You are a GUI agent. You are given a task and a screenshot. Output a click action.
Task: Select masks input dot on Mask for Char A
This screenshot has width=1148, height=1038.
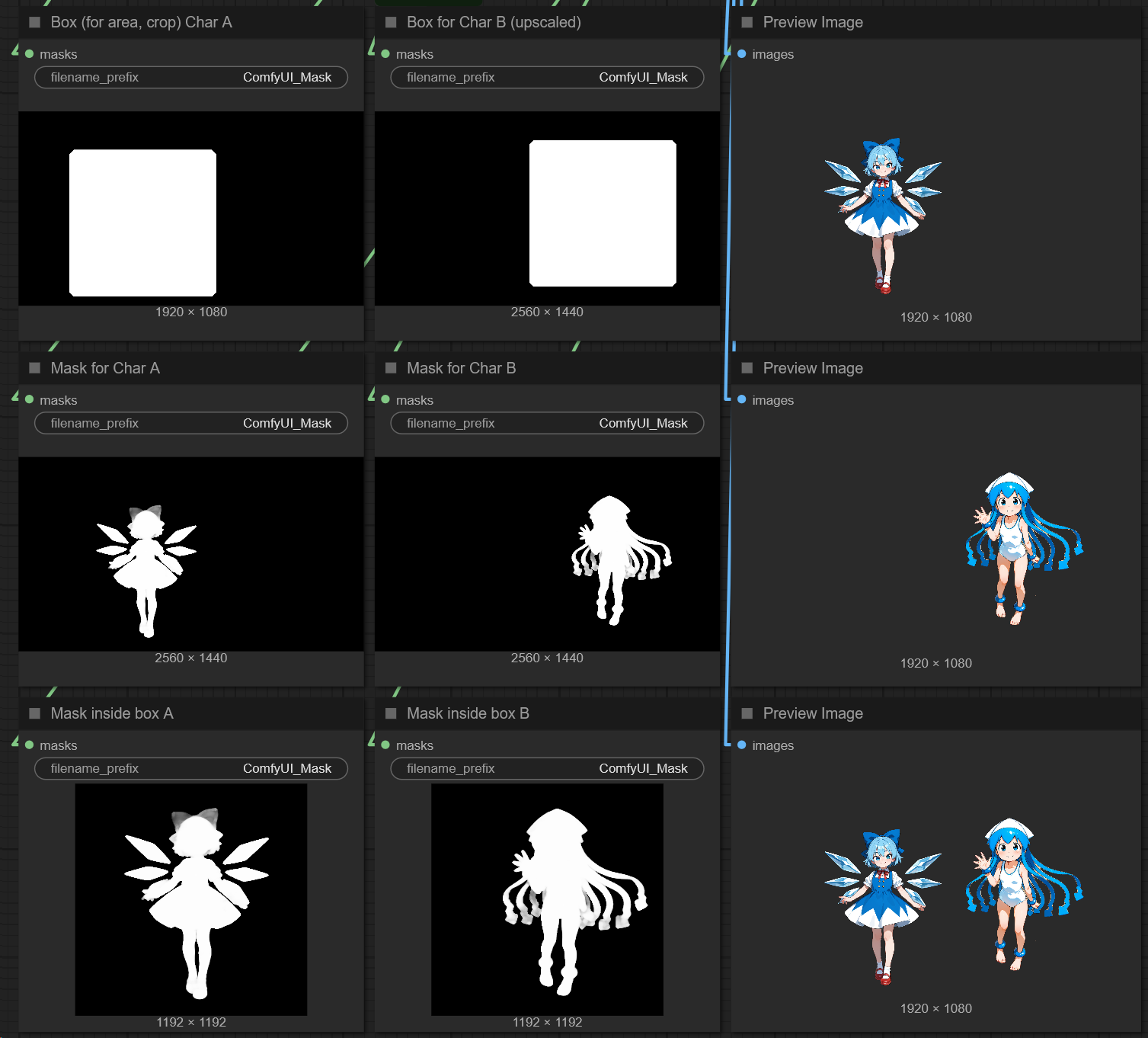[x=30, y=399]
